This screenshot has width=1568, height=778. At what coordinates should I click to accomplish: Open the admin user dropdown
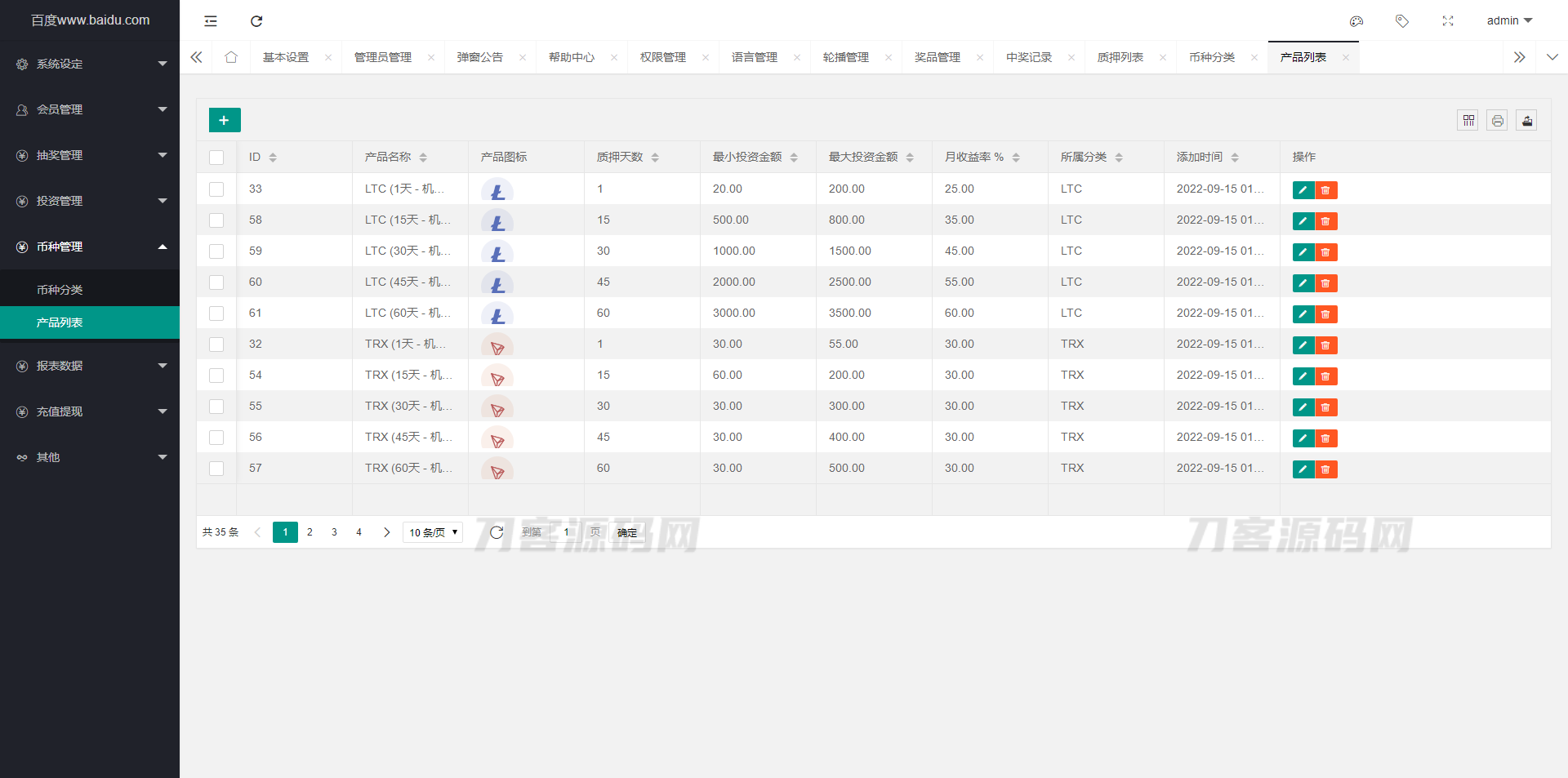click(1508, 20)
